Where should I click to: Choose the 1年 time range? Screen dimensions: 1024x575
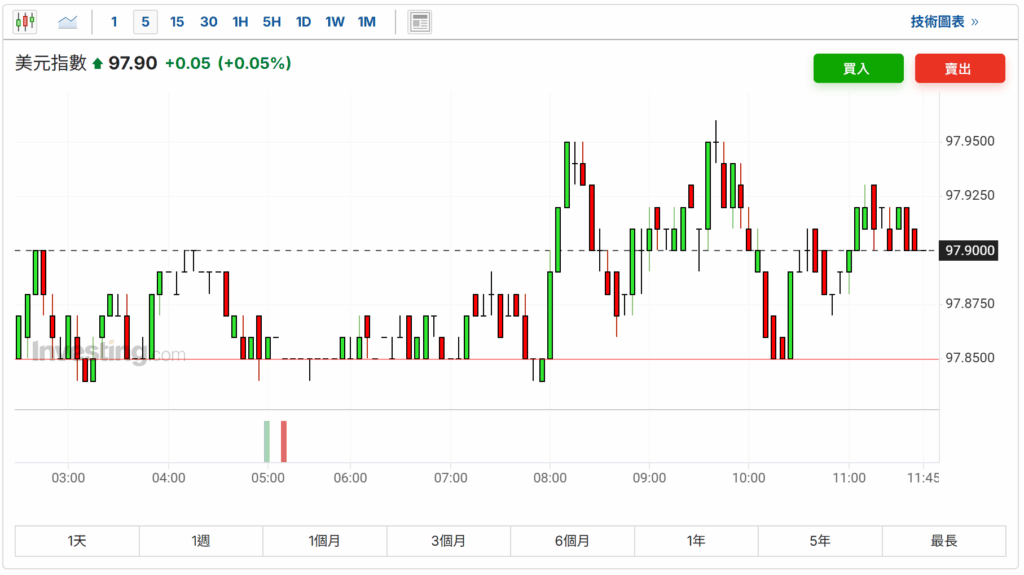tap(696, 541)
